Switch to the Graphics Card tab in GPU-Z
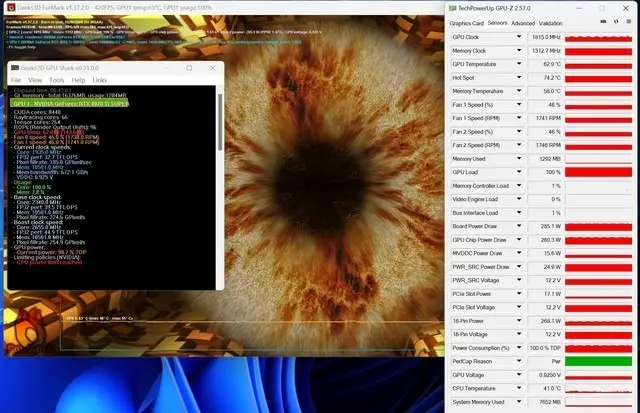Viewport: 640px width, 413px height. (467, 23)
